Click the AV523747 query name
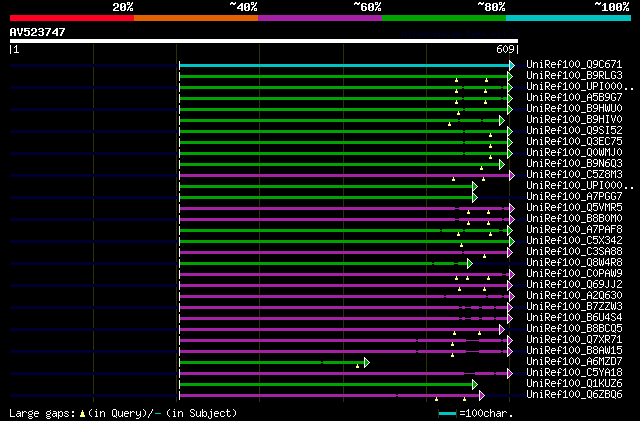The image size is (640, 421). (x=38, y=32)
